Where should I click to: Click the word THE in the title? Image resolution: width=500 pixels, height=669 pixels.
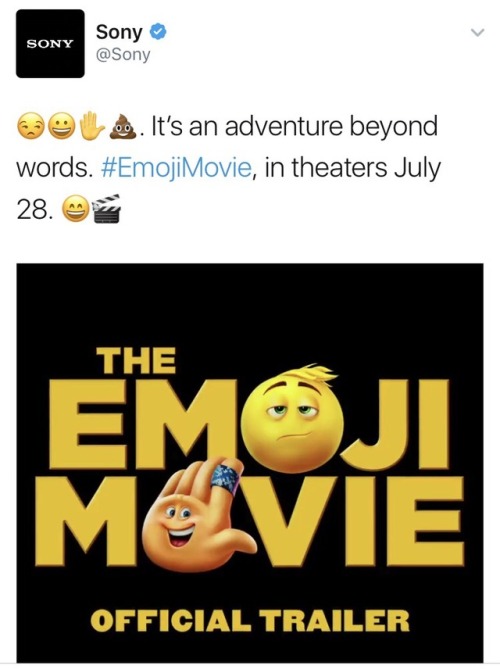[x=135, y=360]
